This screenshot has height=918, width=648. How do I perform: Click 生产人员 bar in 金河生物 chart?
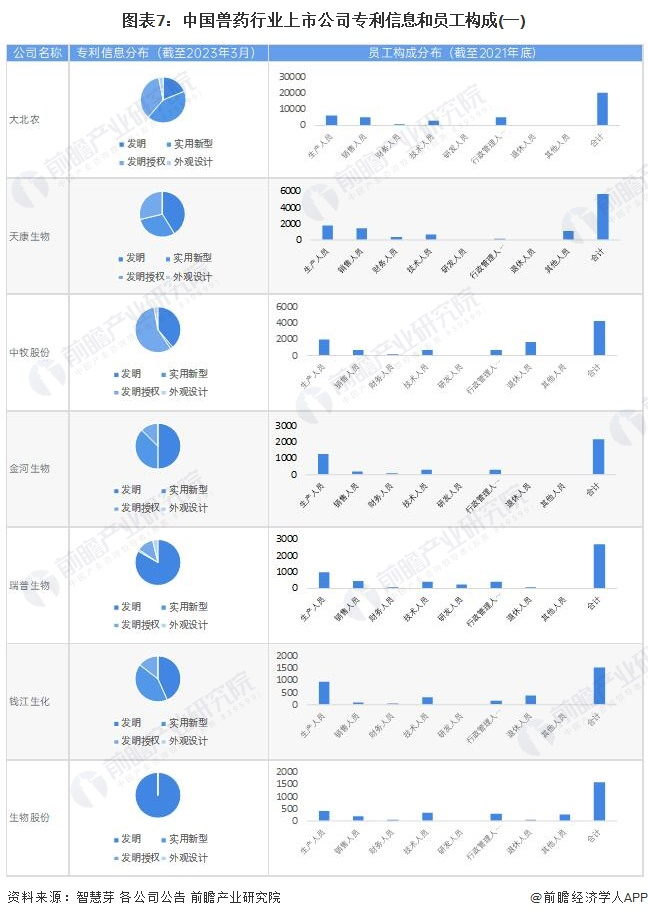pos(323,464)
